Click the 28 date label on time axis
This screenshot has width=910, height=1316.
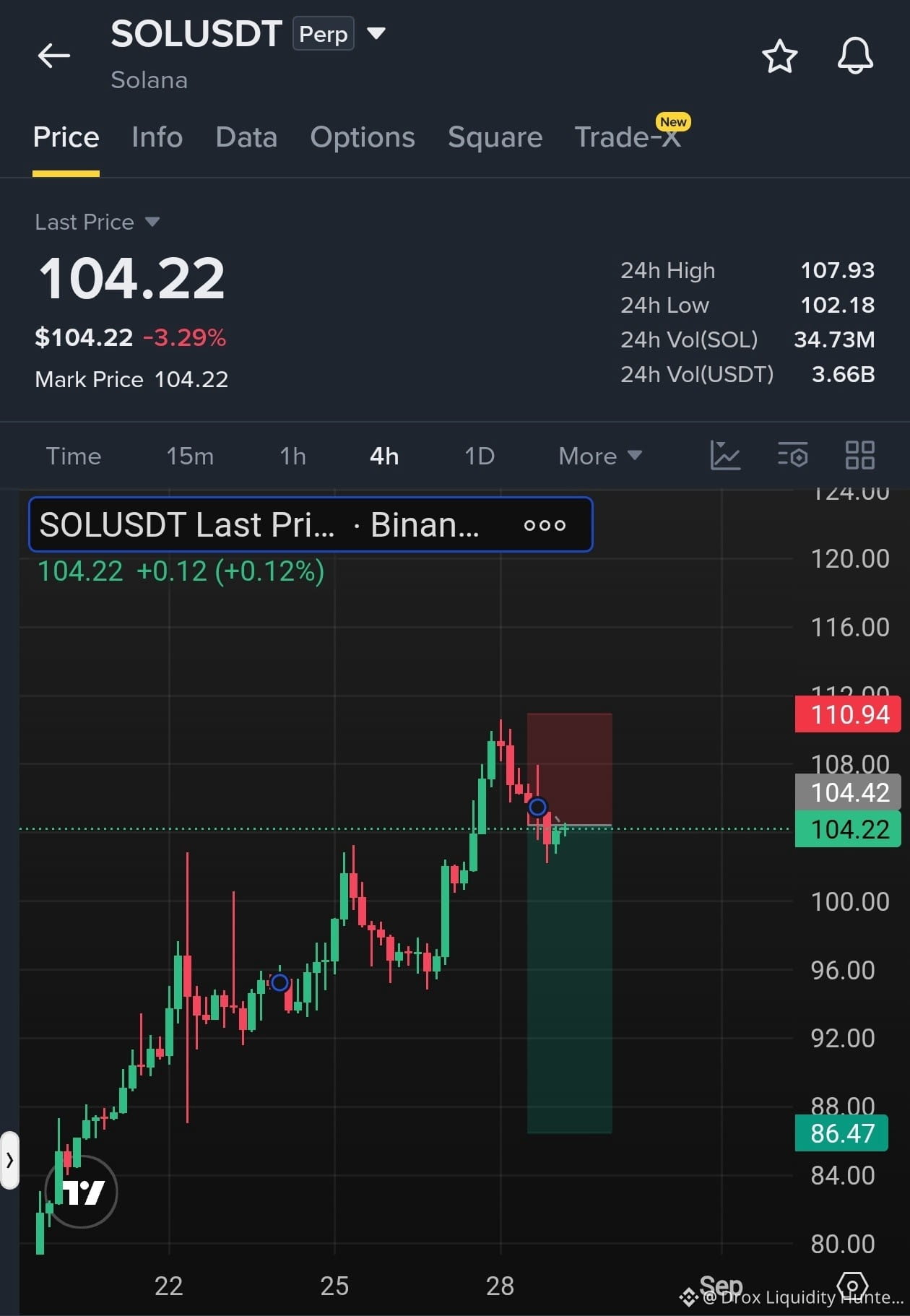pyautogui.click(x=500, y=1286)
